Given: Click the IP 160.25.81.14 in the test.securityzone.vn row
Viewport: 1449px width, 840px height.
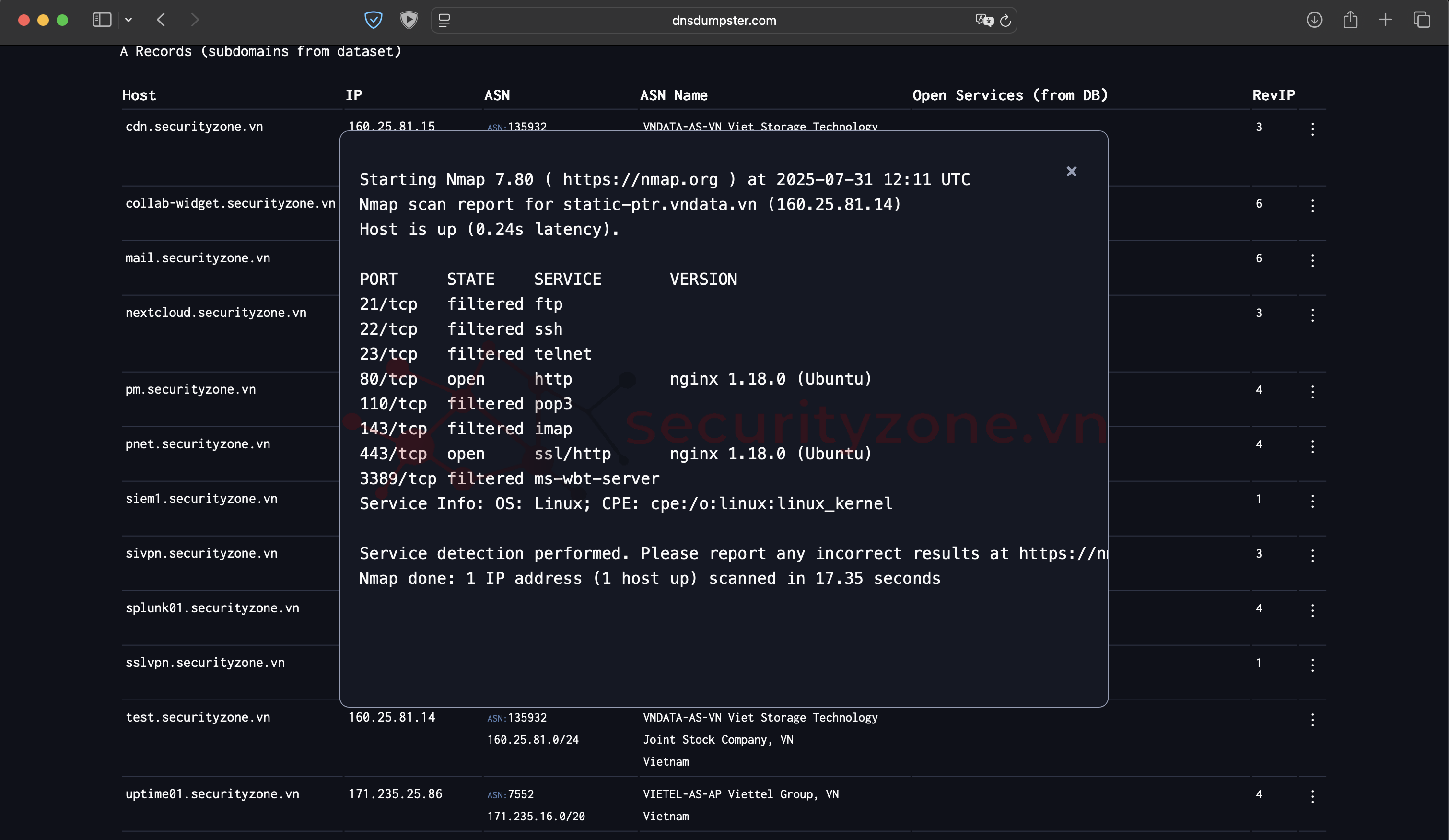Looking at the screenshot, I should 392,717.
